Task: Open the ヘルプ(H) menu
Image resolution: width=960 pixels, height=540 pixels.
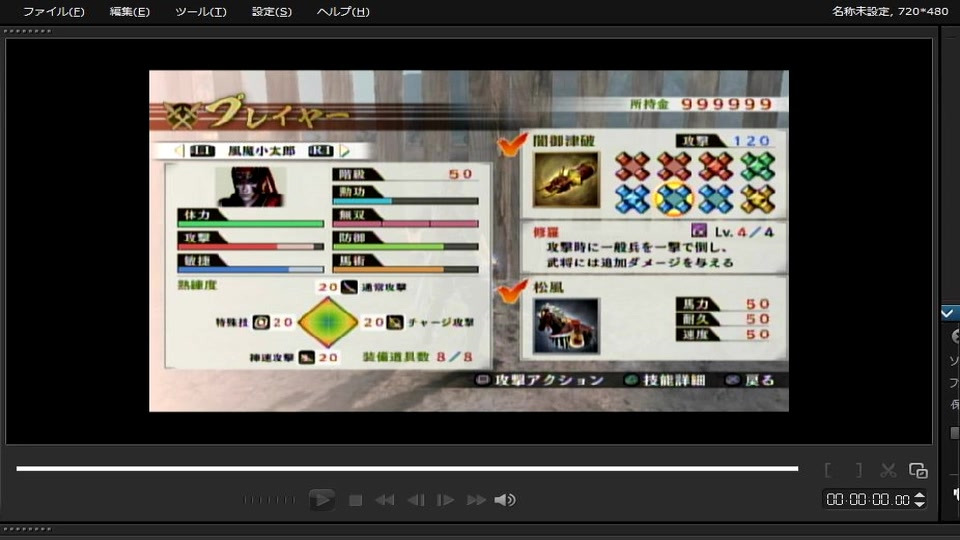Action: [343, 12]
